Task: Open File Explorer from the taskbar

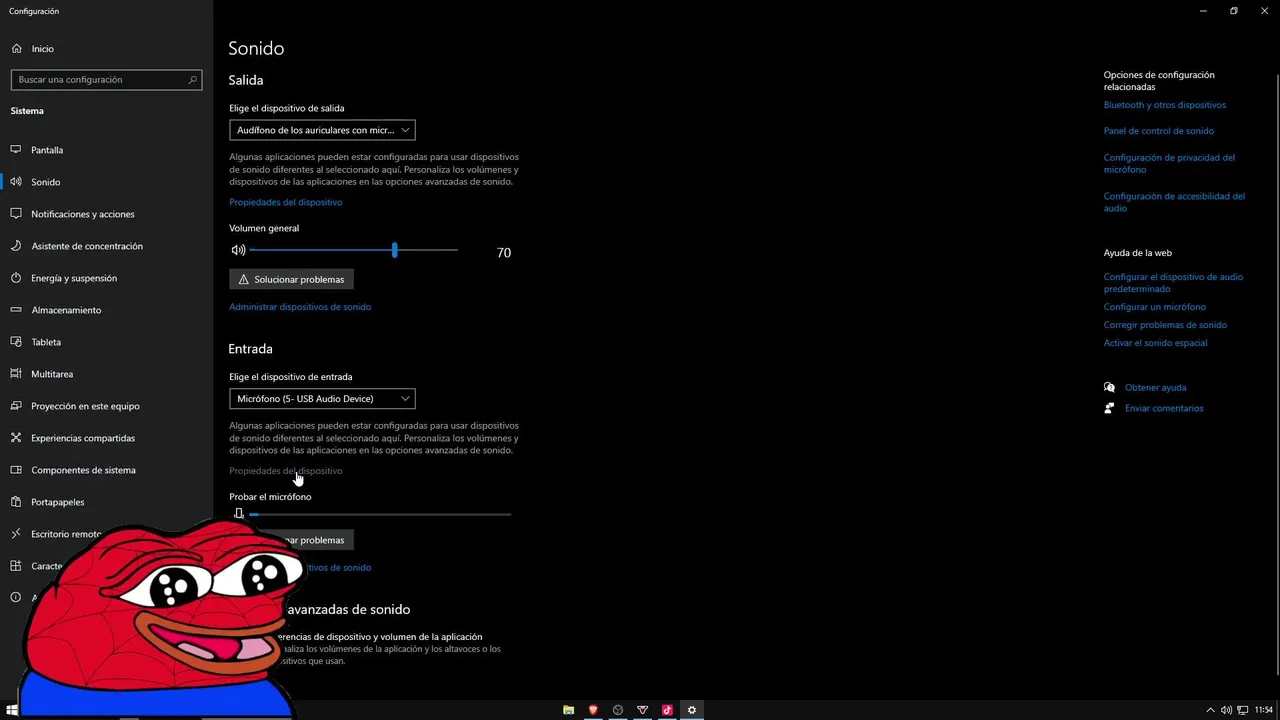Action: click(568, 710)
